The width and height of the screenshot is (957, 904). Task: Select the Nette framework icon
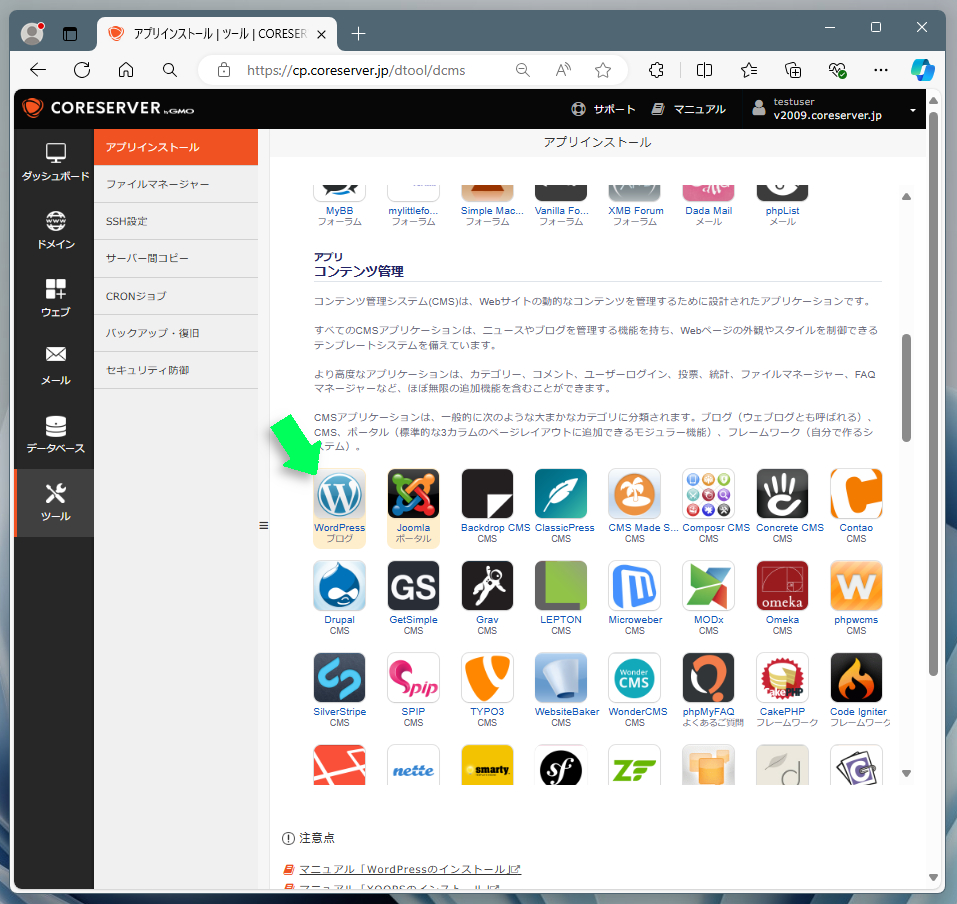click(x=413, y=765)
